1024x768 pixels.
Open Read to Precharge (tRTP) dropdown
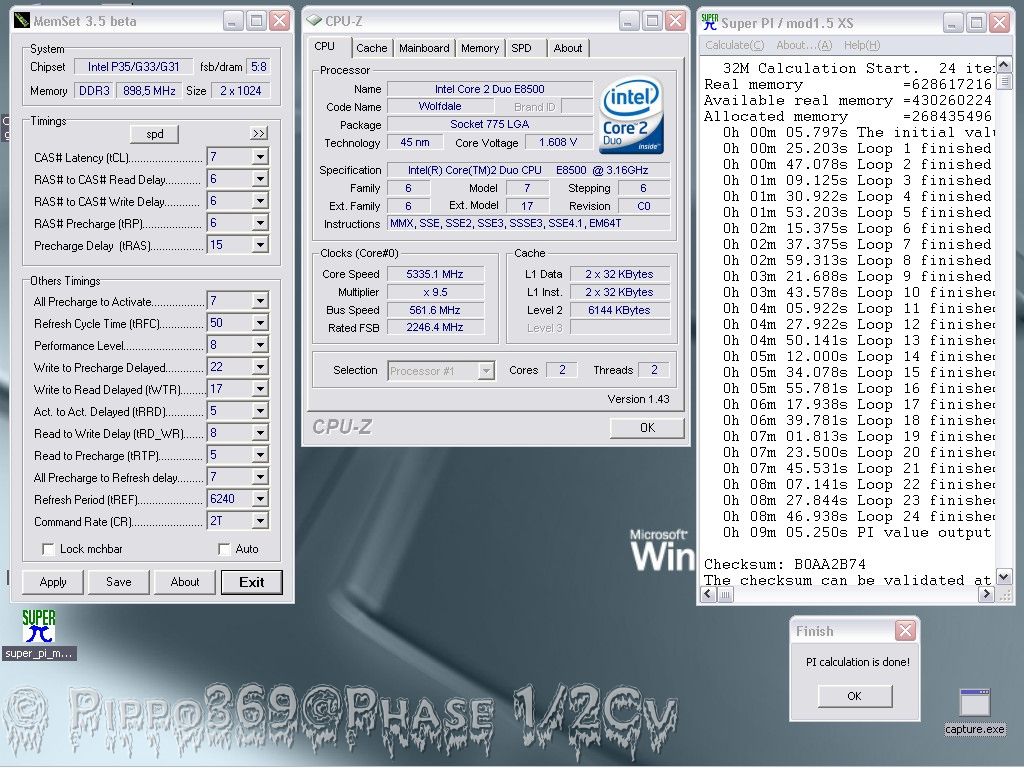pyautogui.click(x=260, y=455)
